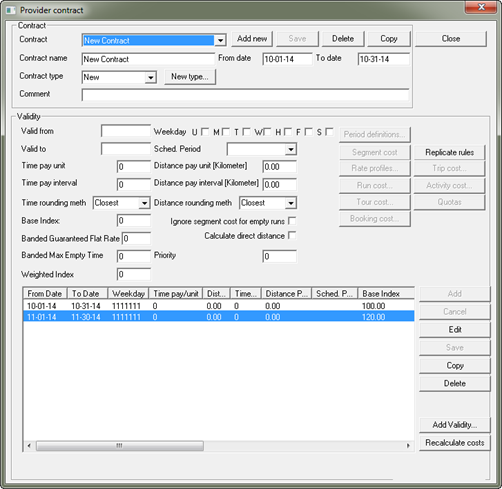The height and width of the screenshot is (489, 502).
Task: Click the horizontal scrollbar thumb
Action: (x=120, y=446)
